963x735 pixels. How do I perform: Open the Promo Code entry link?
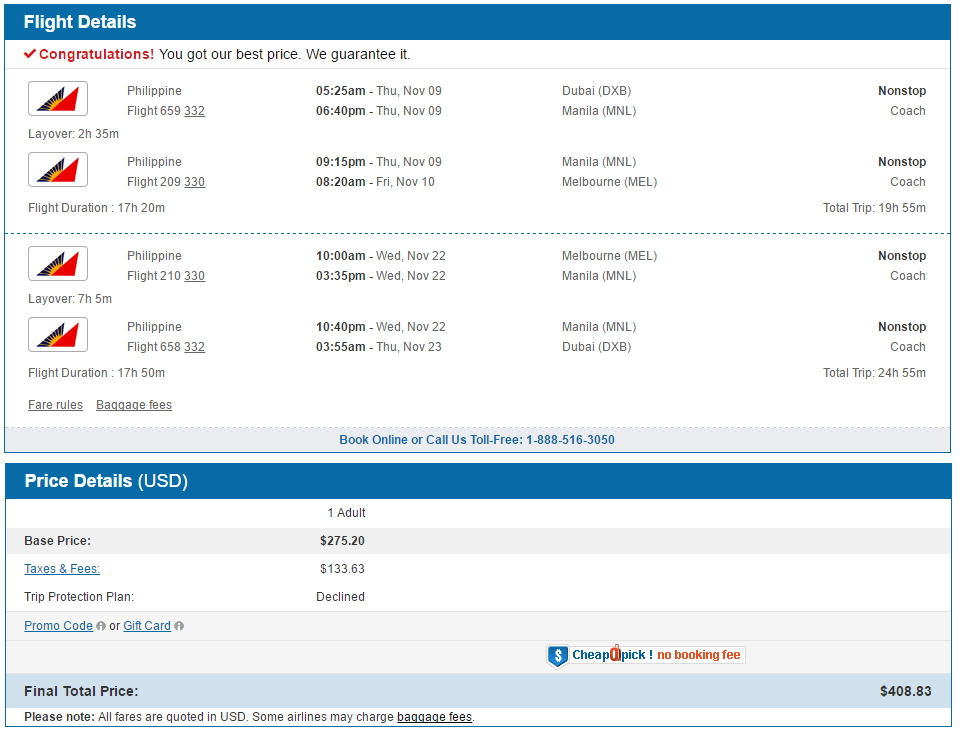(x=58, y=626)
